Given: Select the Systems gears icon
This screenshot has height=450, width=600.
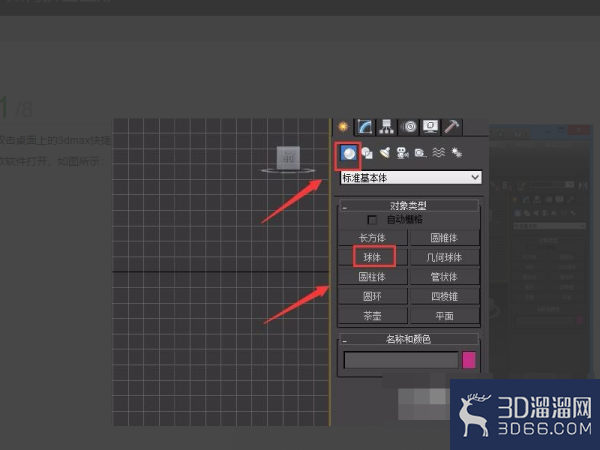Looking at the screenshot, I should [457, 153].
